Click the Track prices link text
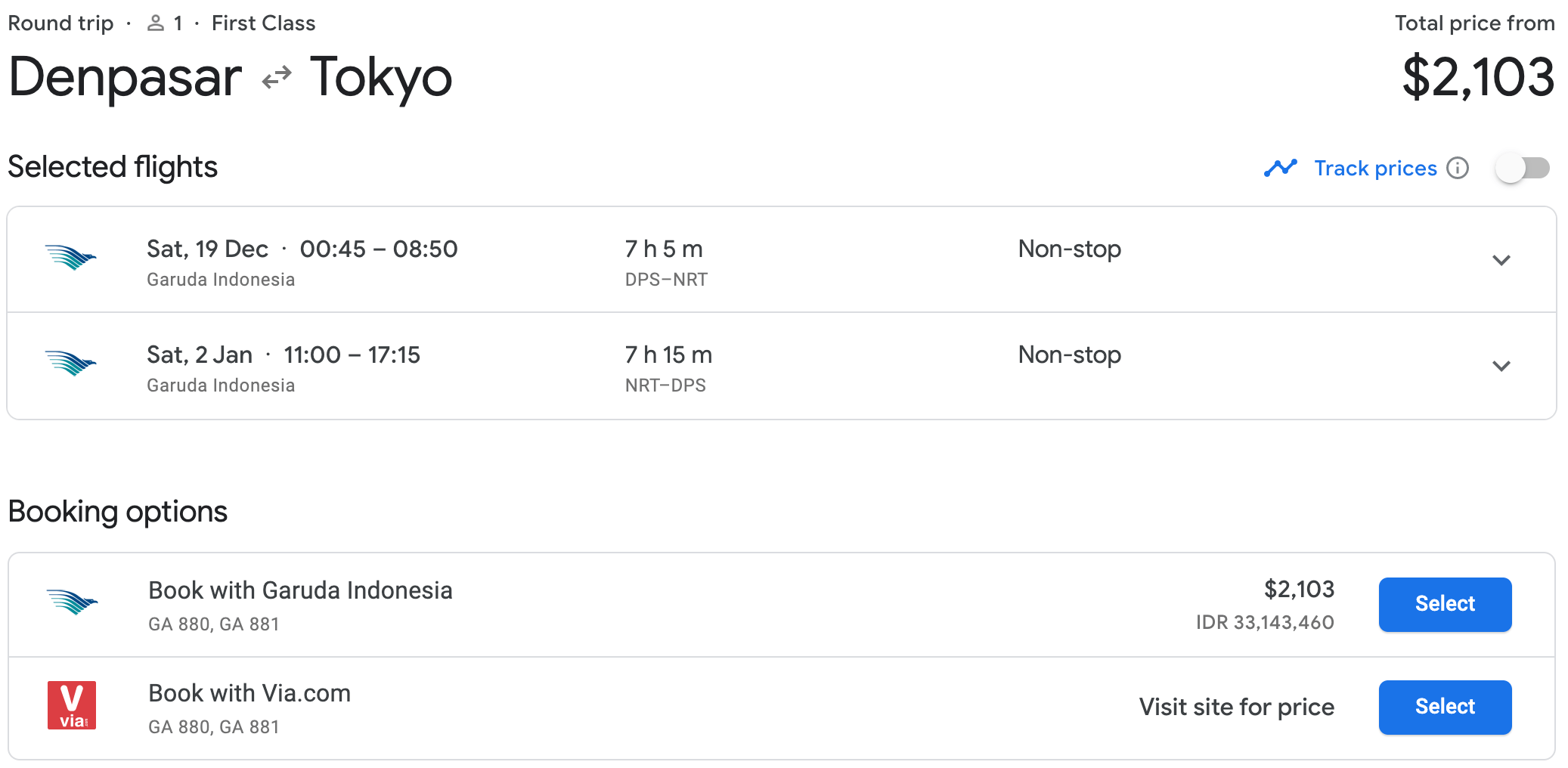The height and width of the screenshot is (768, 1568). pos(1375,168)
